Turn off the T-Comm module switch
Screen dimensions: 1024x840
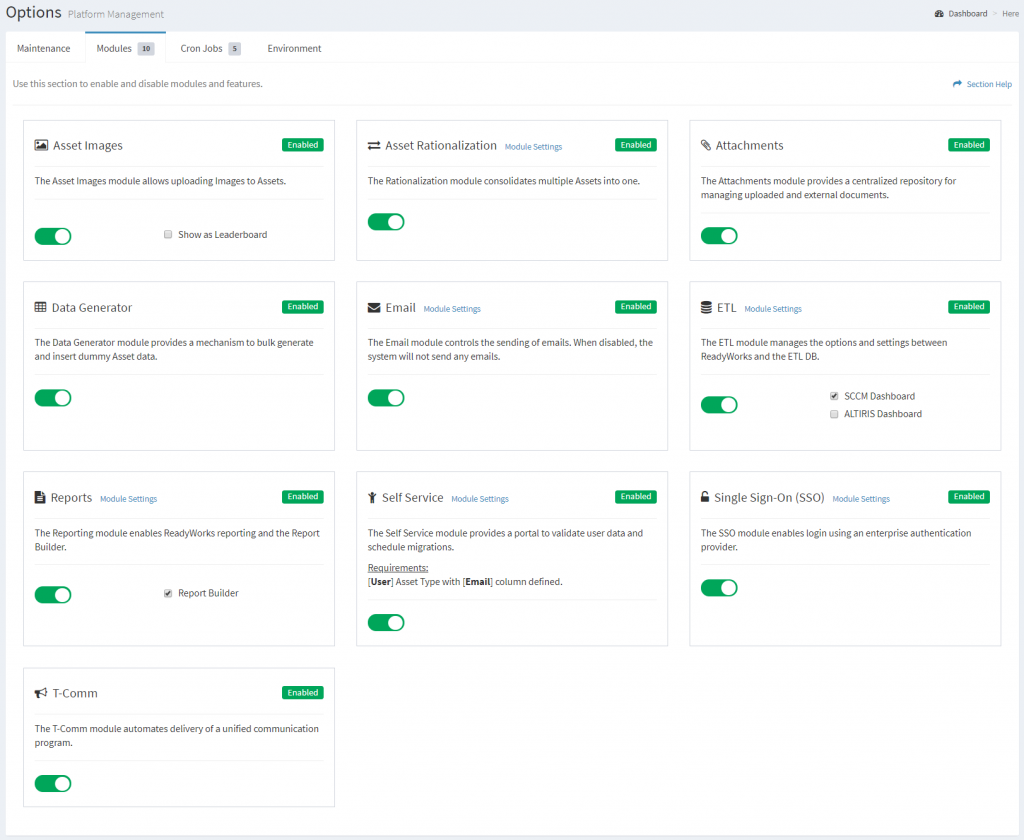click(x=53, y=783)
